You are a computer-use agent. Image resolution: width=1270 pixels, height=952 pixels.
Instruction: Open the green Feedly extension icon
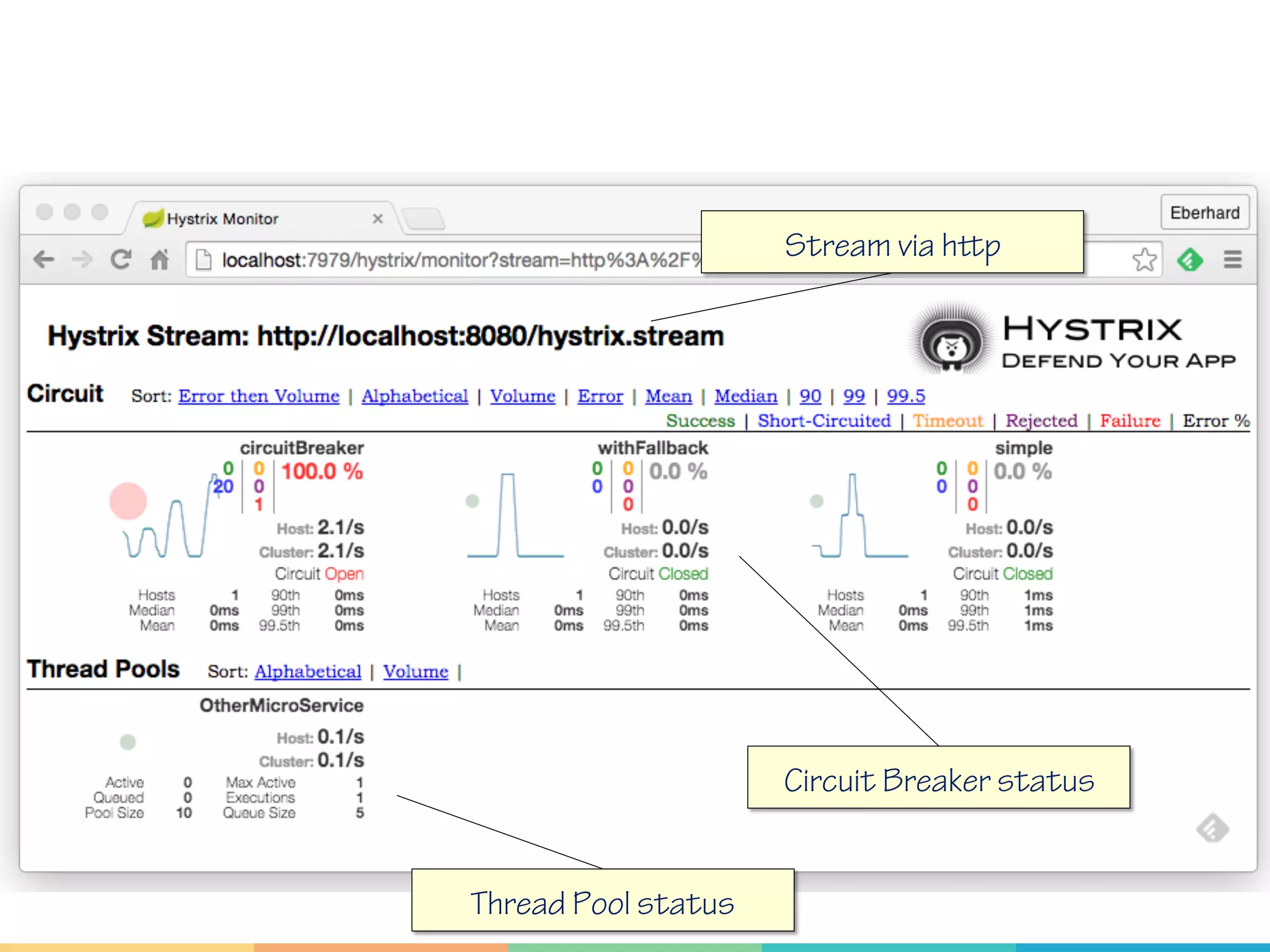coord(1189,259)
